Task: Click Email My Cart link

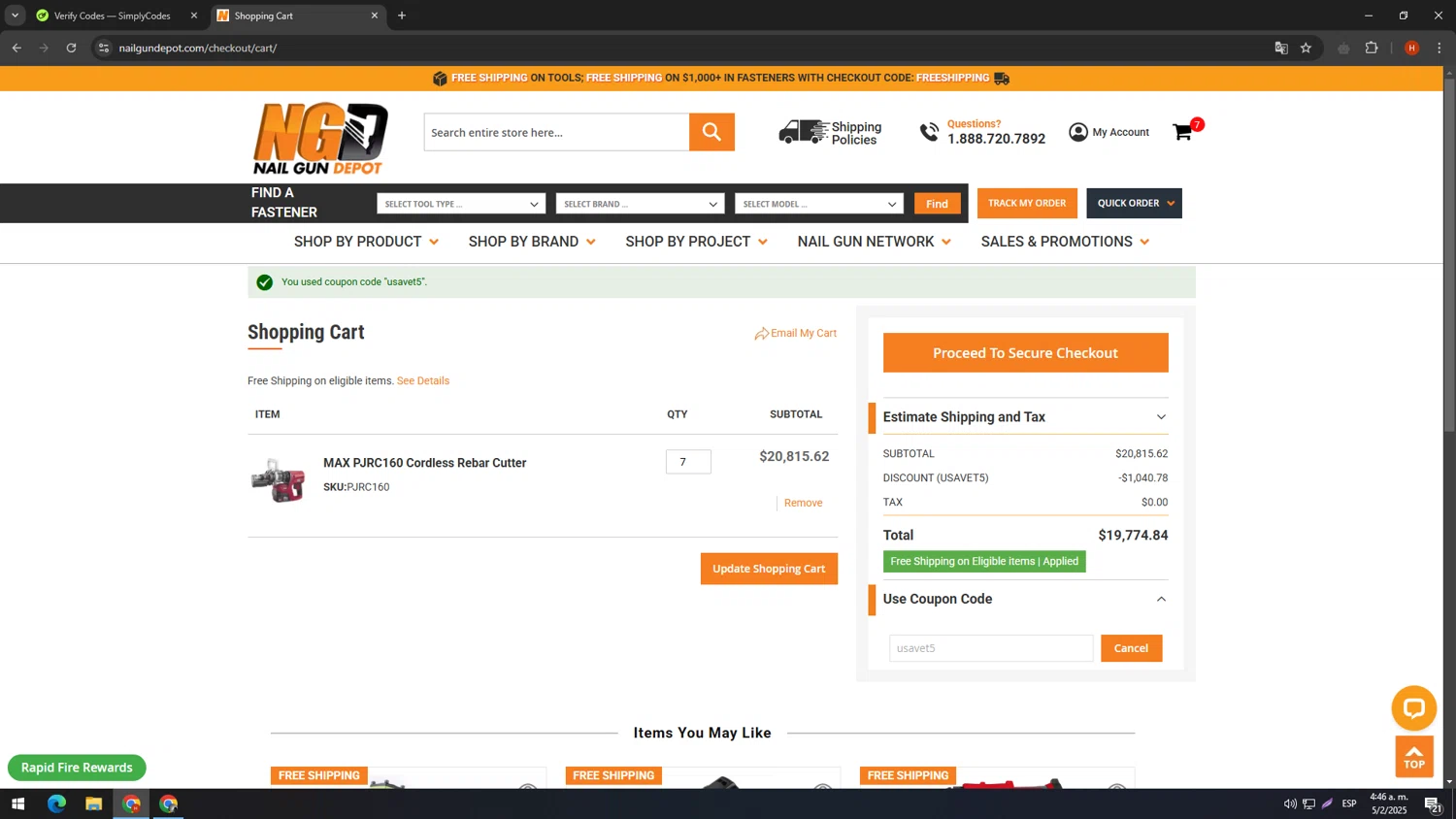Action: (x=804, y=334)
